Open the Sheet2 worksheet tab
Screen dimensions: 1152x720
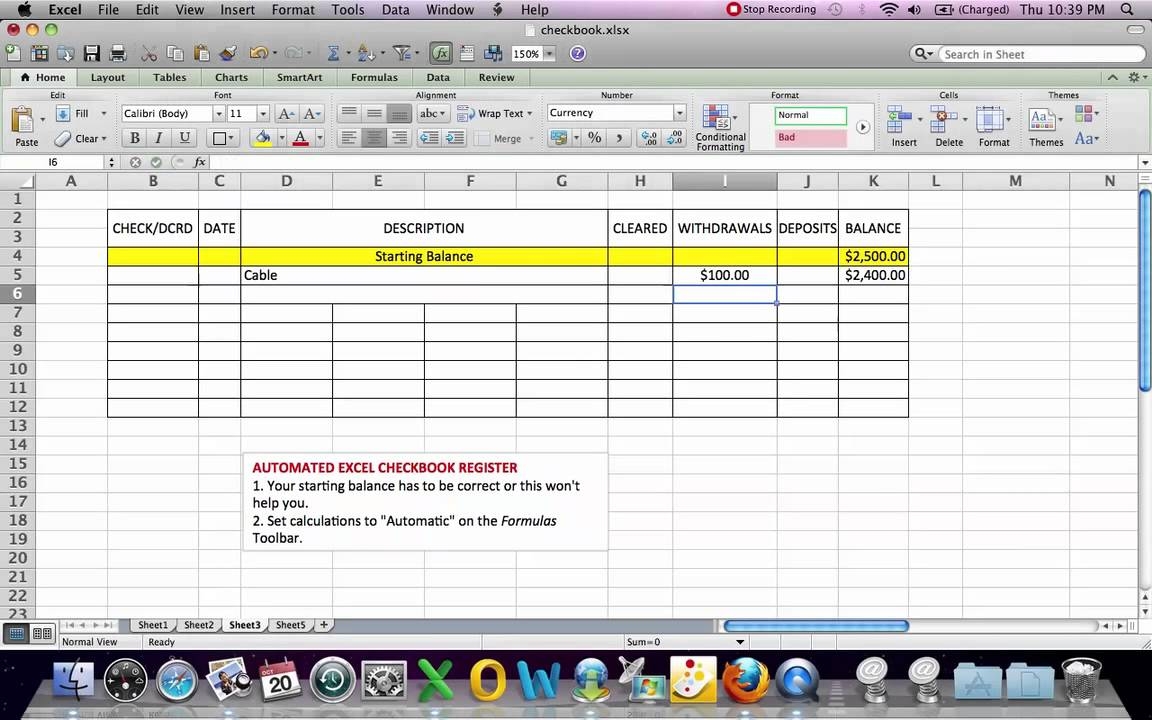click(x=198, y=624)
